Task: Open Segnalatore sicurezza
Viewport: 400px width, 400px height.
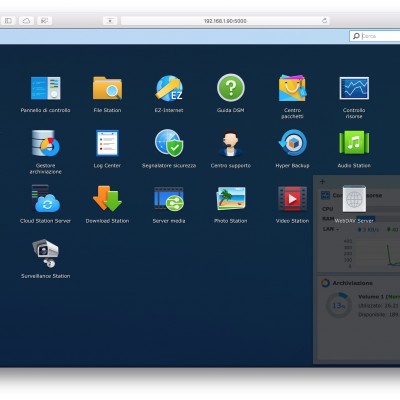Action: tap(169, 143)
